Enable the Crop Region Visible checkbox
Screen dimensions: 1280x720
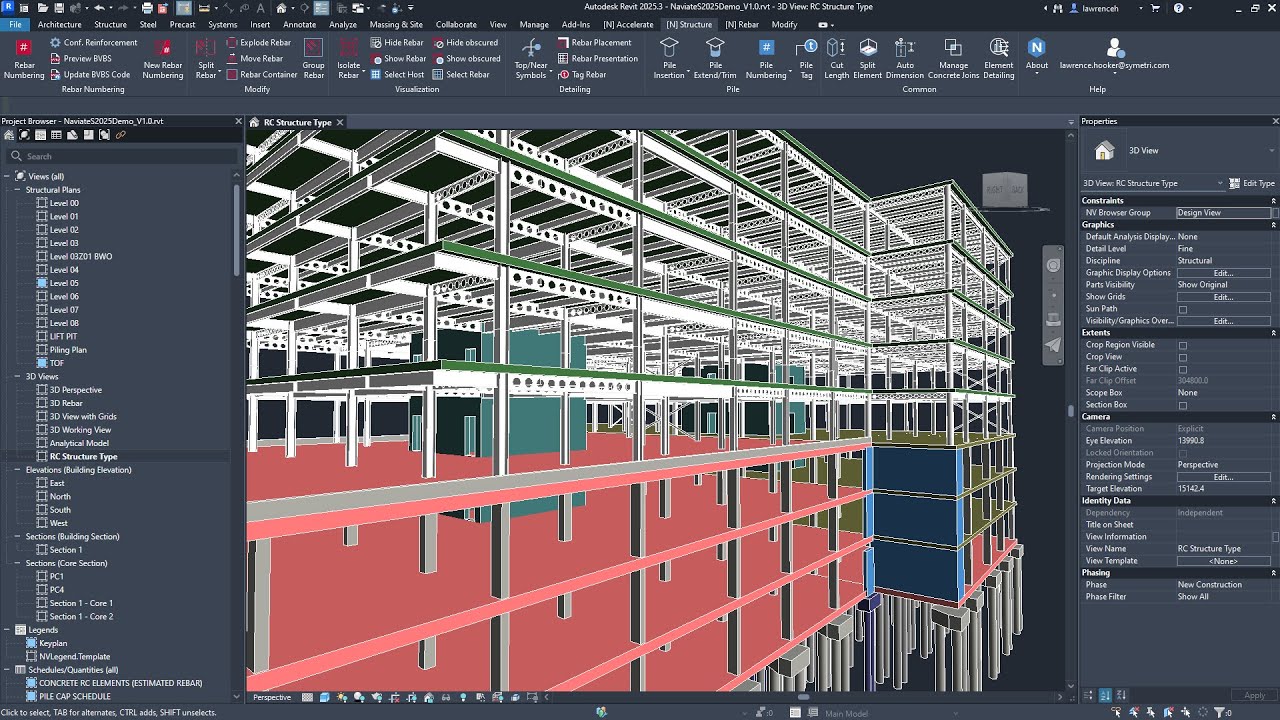[1183, 345]
